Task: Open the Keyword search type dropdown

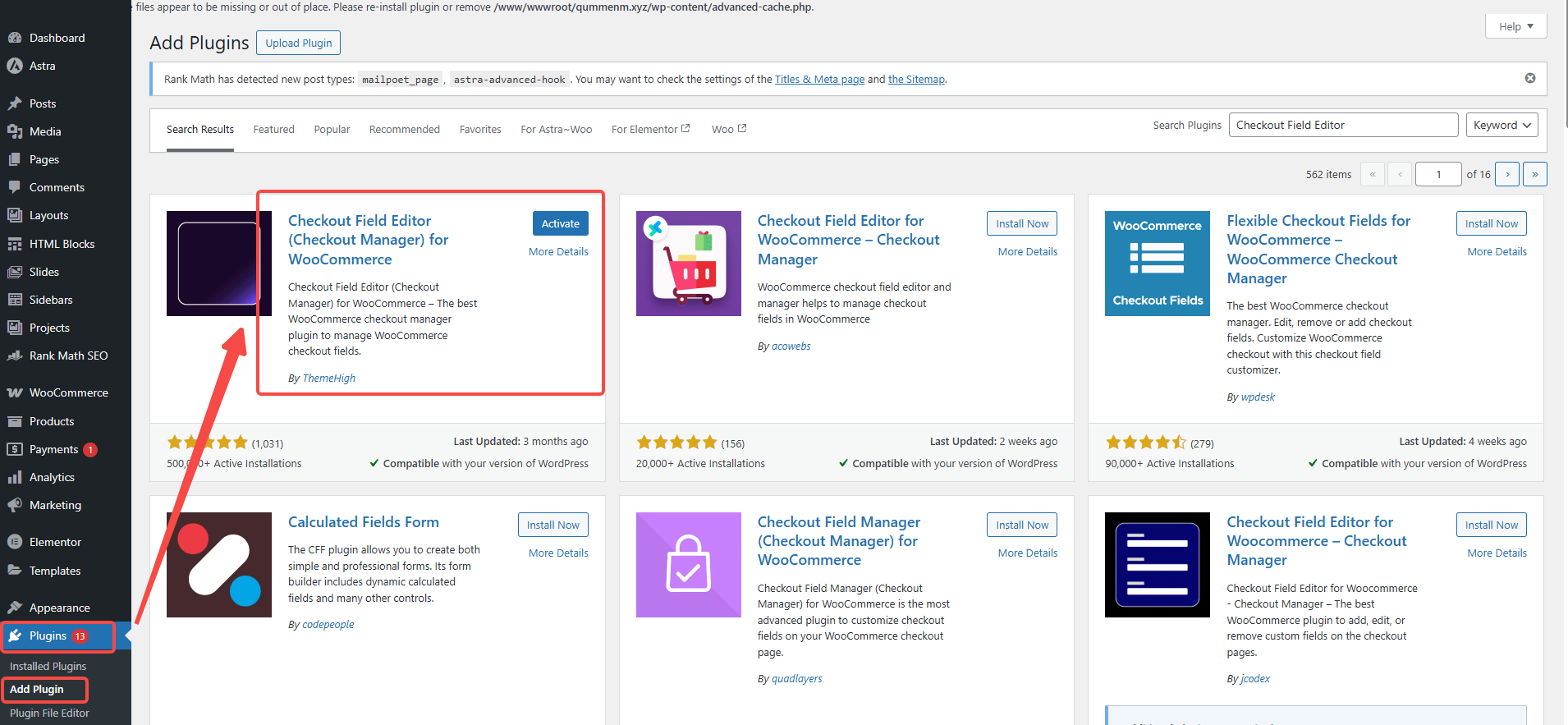Action: [x=1502, y=125]
